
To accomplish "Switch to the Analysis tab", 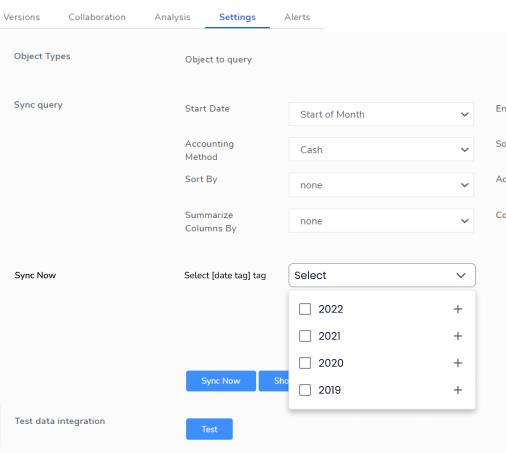I will tap(172, 17).
